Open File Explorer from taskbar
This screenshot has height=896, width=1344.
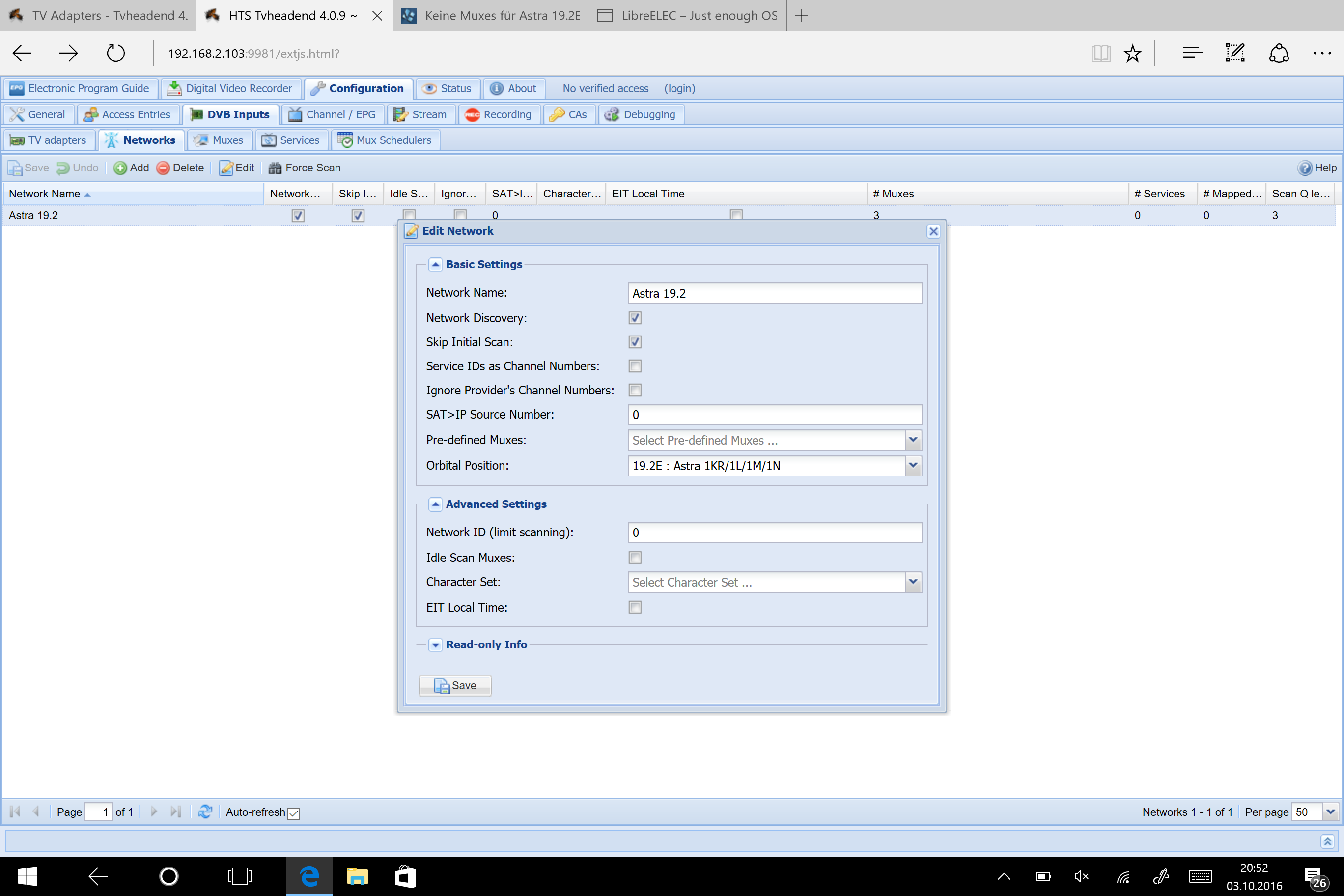pos(357,876)
